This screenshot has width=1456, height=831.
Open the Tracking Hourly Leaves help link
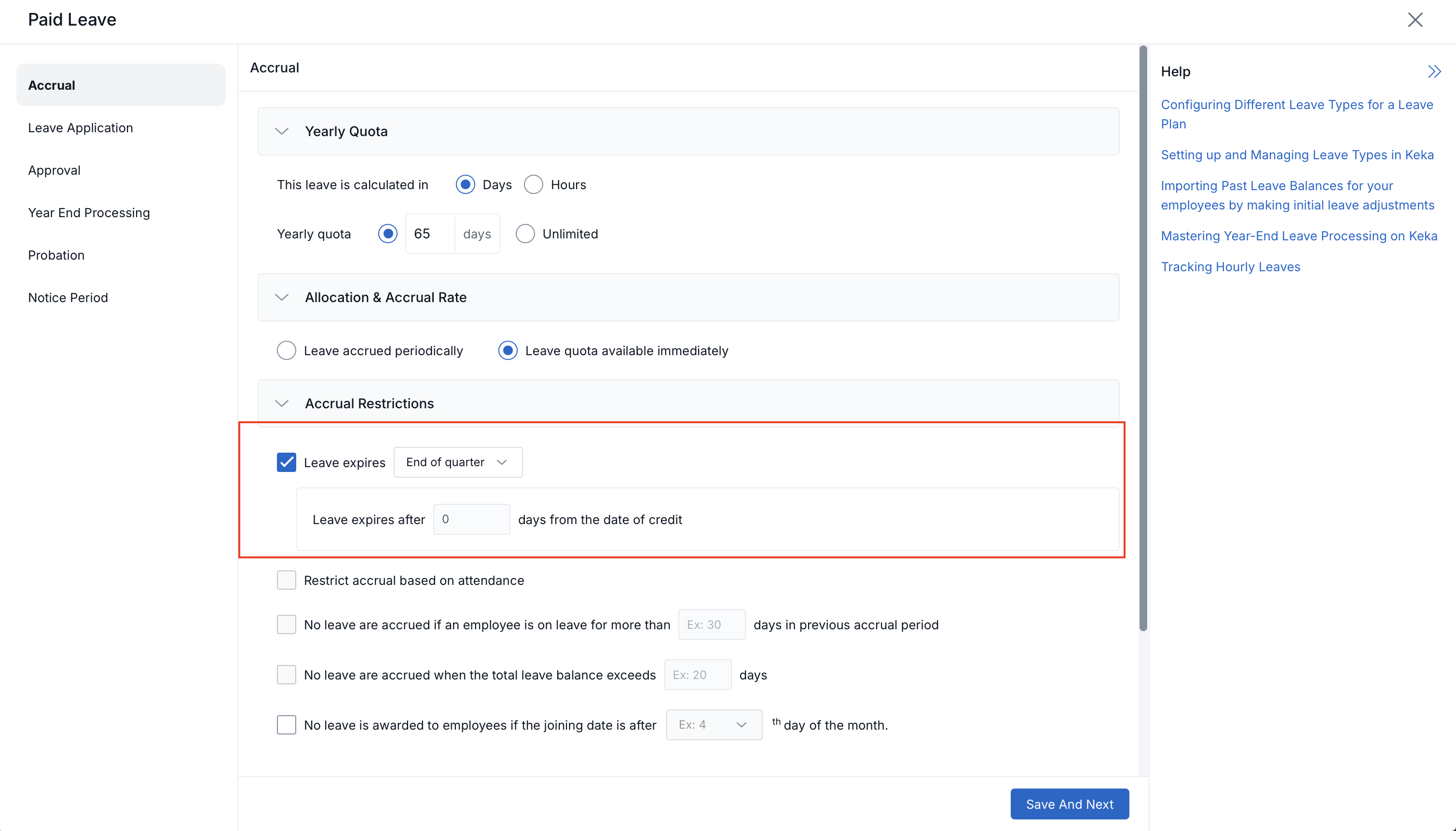click(1230, 266)
